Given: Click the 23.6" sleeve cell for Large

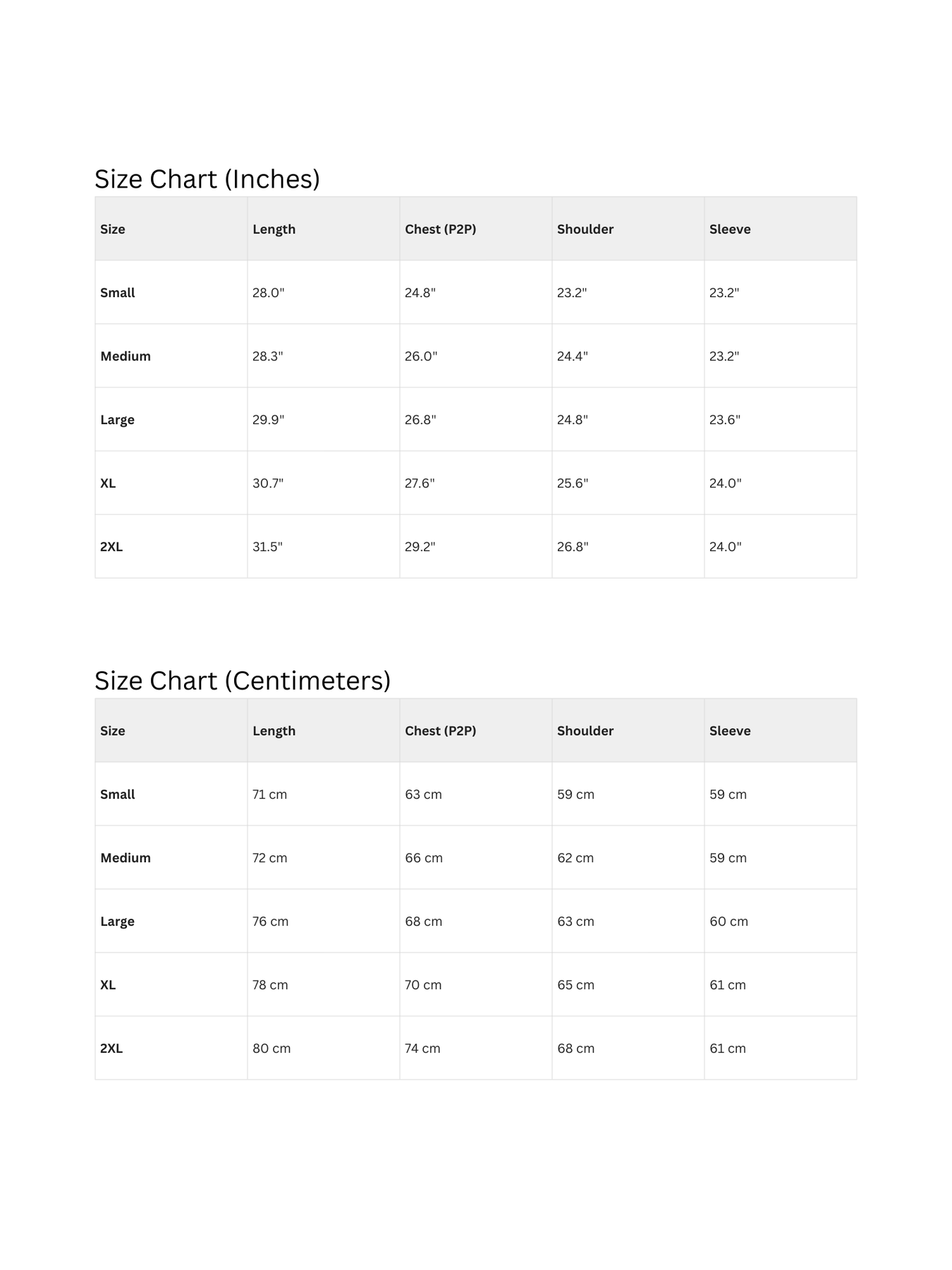Looking at the screenshot, I should pyautogui.click(x=724, y=420).
